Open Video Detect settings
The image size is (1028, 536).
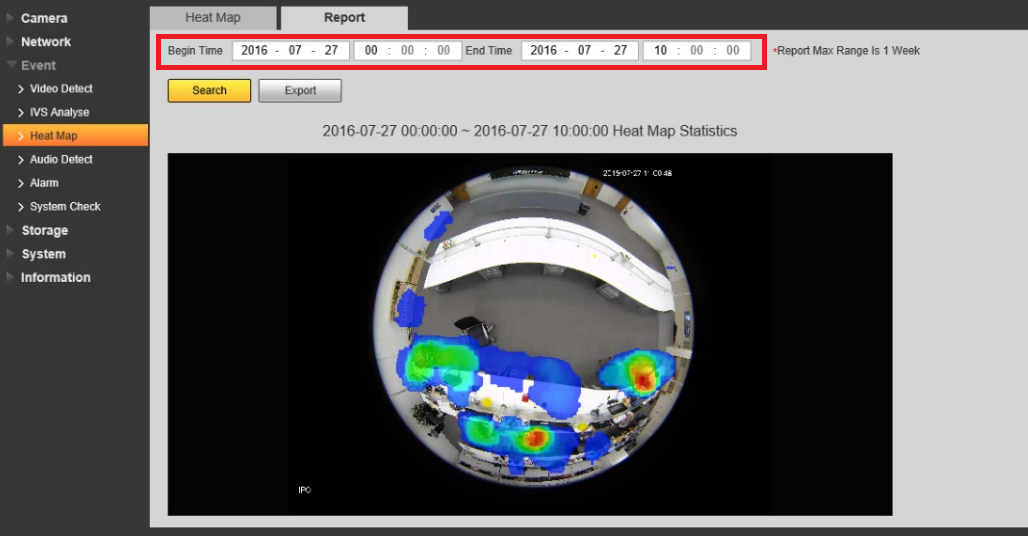point(61,89)
